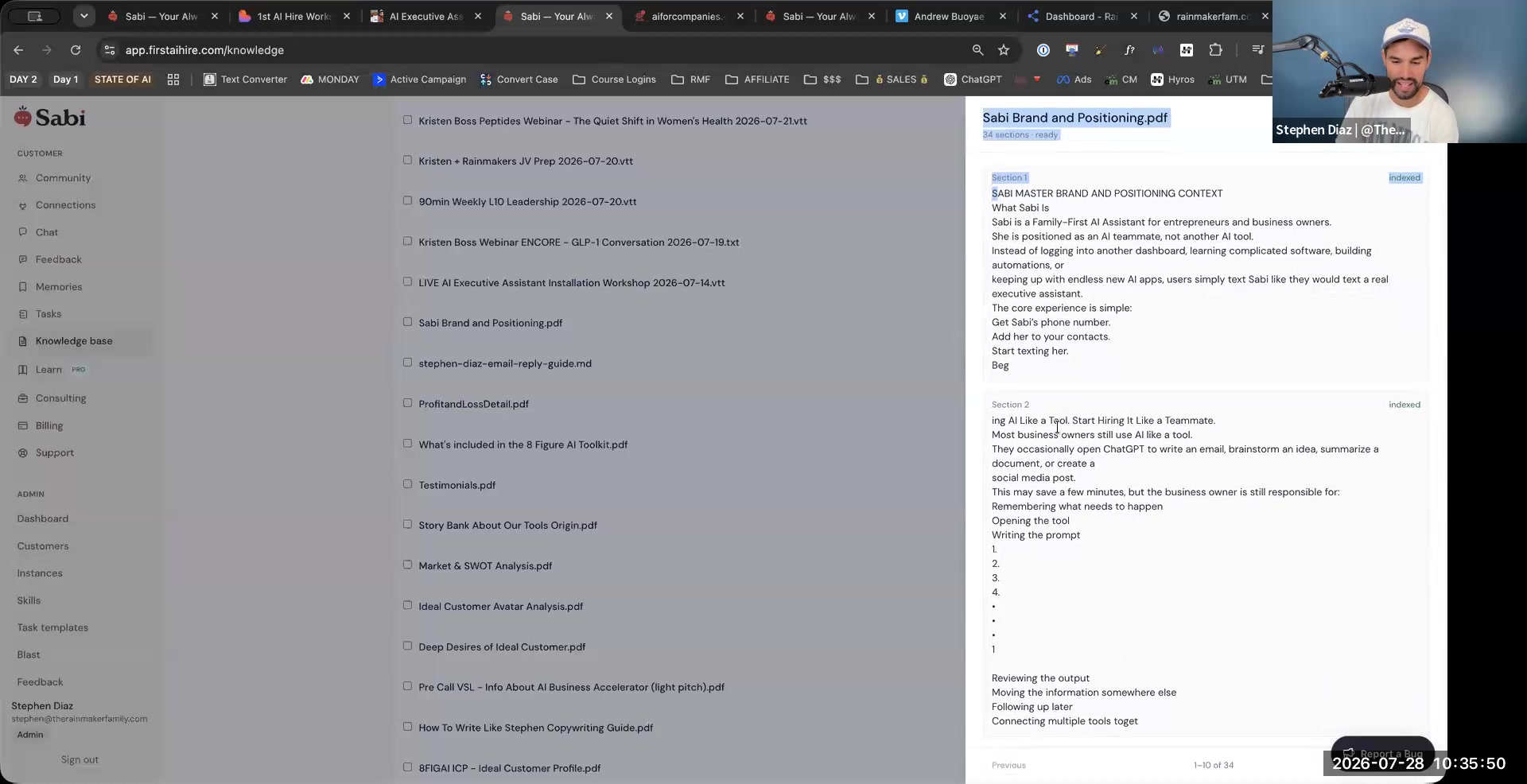This screenshot has width=1527, height=784.
Task: Check stephen-diaz-email-reply-guide.md checkbox
Action: [x=407, y=363]
